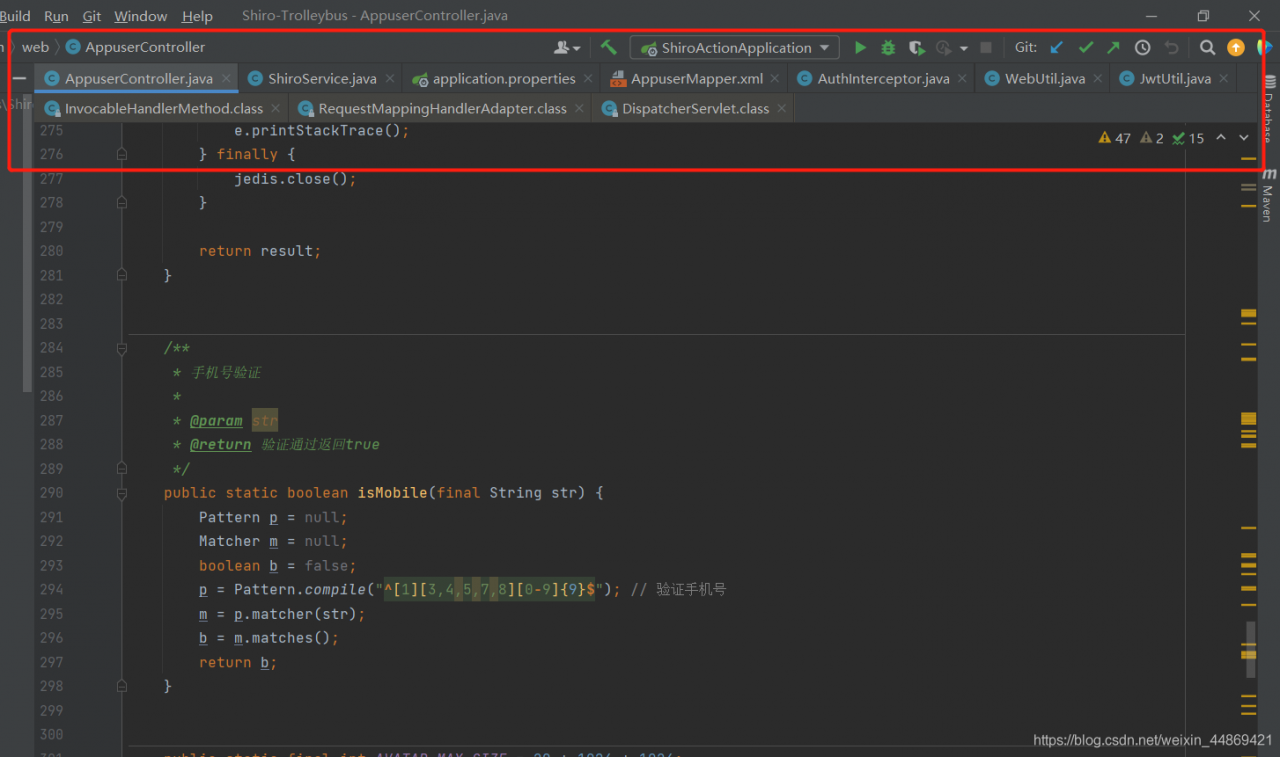Run the application with the green play button

tap(860, 48)
